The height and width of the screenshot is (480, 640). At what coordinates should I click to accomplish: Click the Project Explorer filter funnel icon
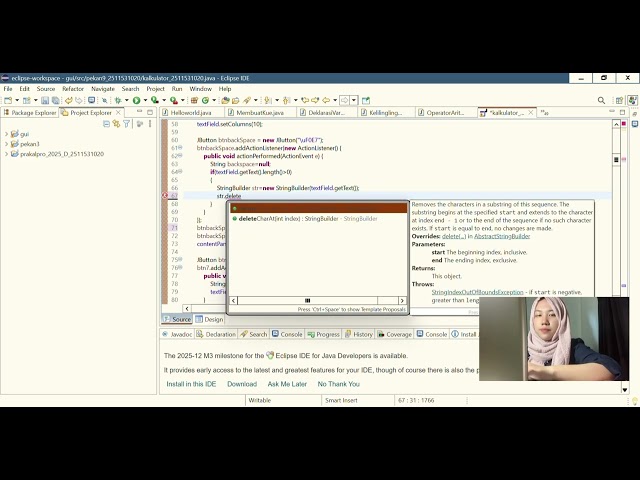click(127, 124)
